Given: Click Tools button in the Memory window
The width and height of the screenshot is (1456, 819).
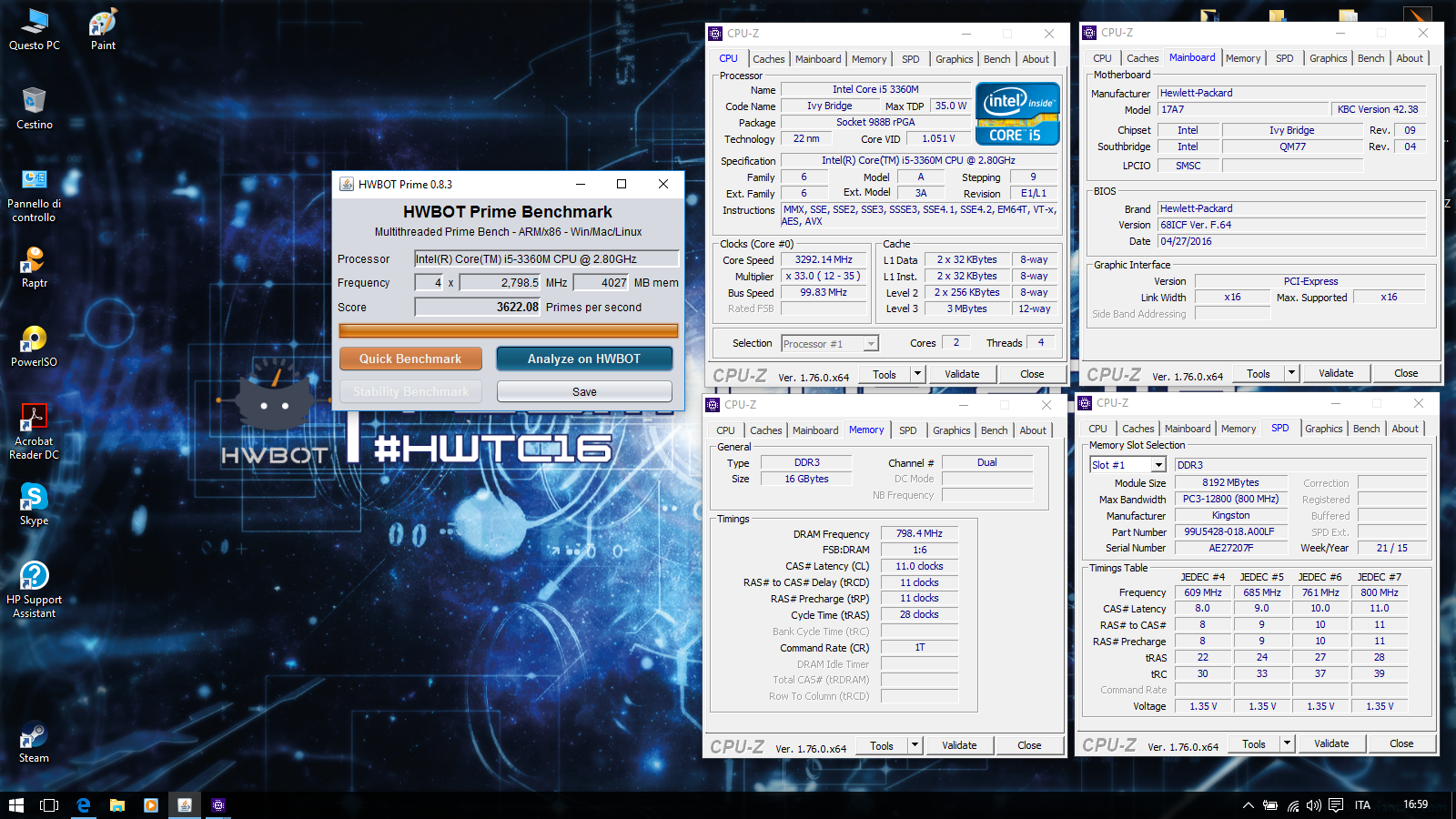Looking at the screenshot, I should (881, 745).
